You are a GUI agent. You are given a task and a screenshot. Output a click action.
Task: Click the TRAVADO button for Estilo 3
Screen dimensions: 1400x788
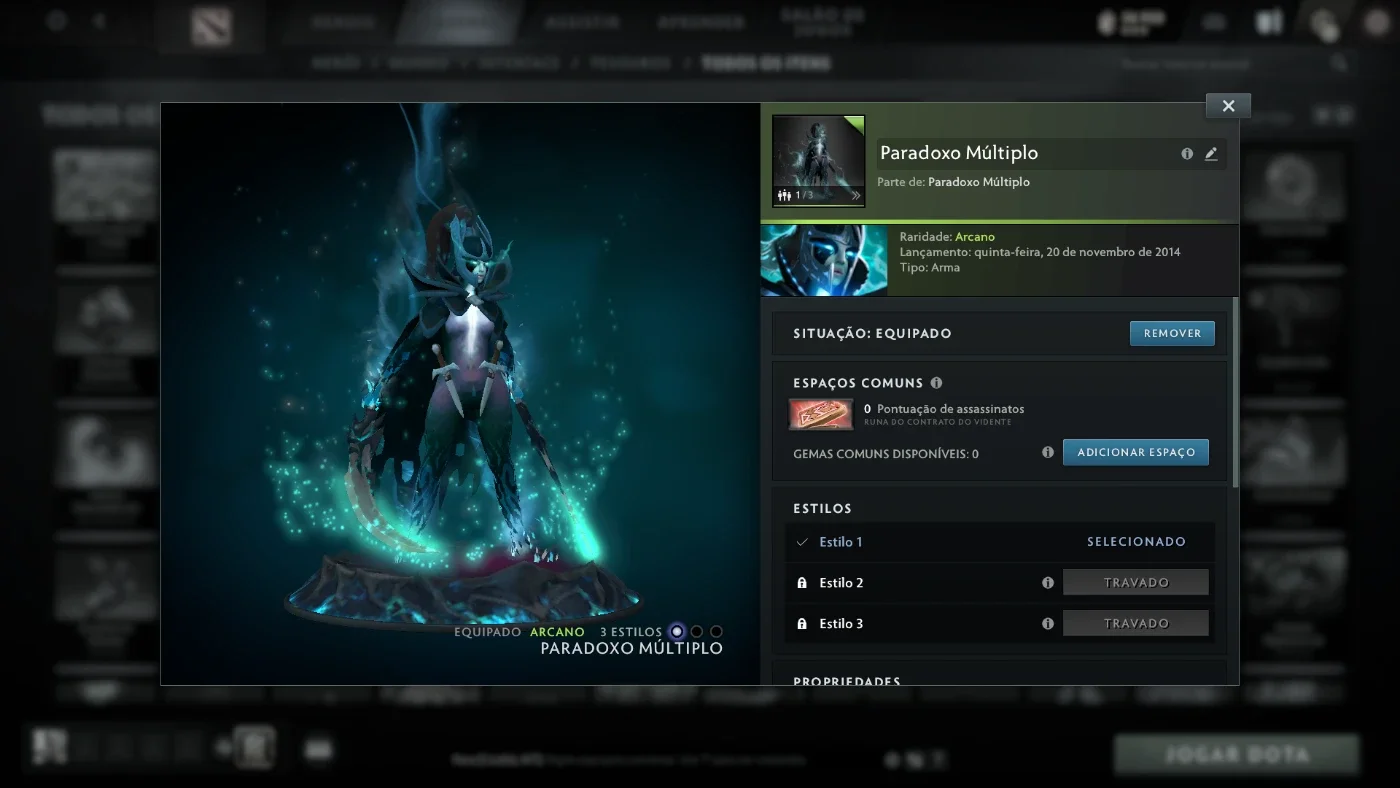pyautogui.click(x=1136, y=623)
